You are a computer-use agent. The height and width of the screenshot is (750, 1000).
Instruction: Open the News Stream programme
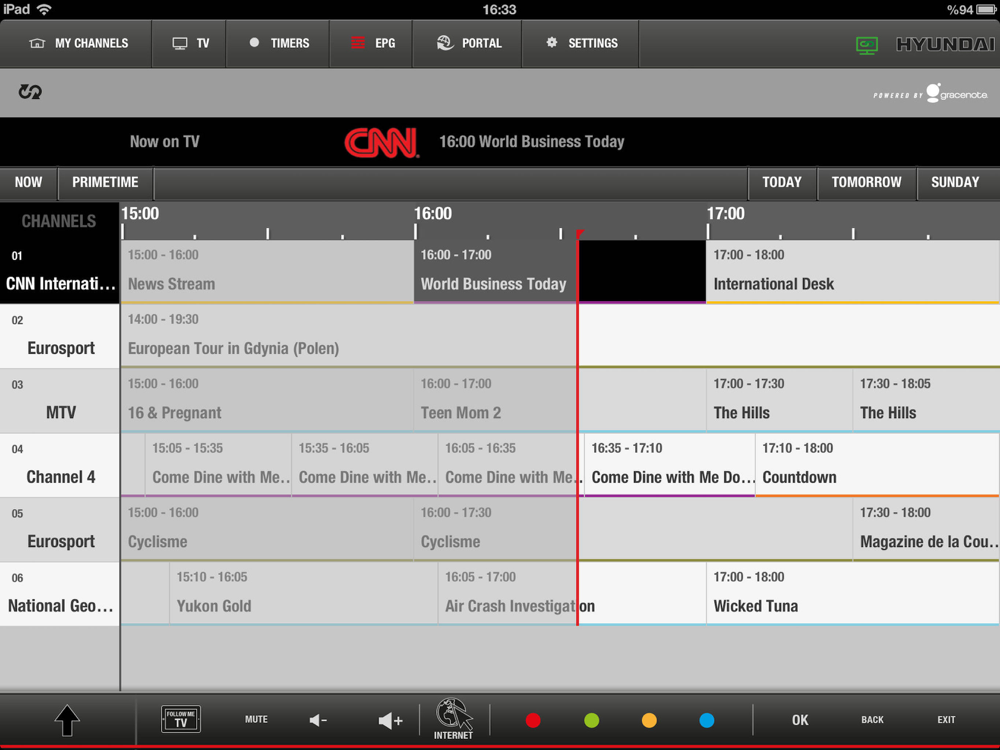(x=267, y=272)
